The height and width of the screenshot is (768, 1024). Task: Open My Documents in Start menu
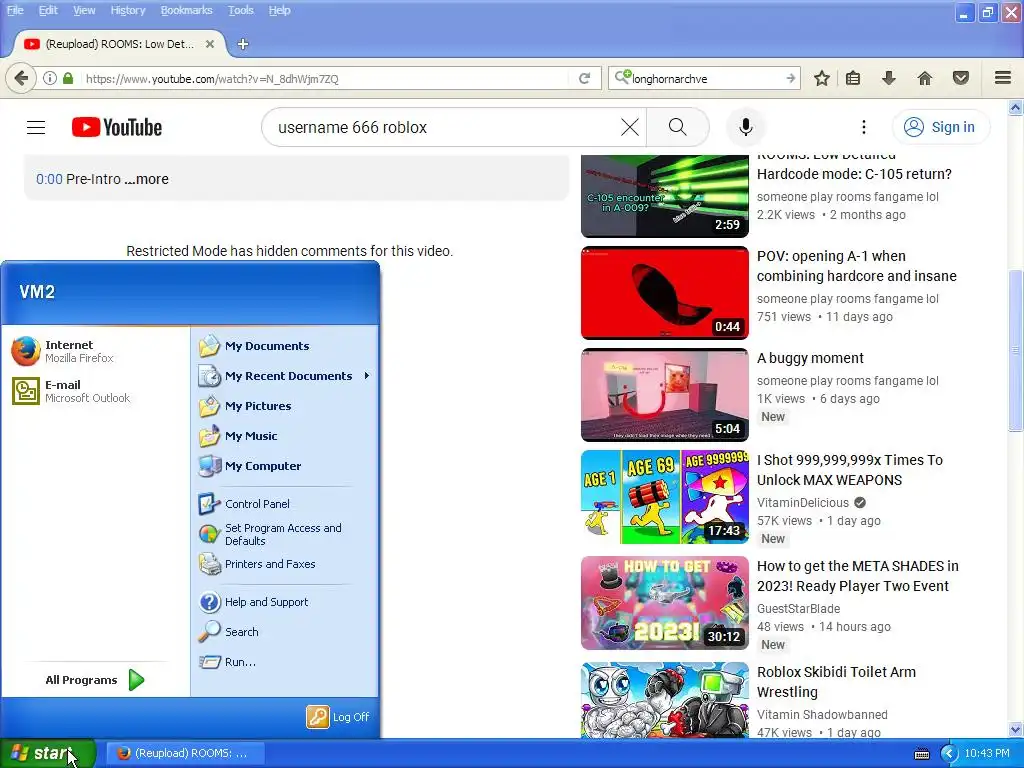(x=285, y=346)
